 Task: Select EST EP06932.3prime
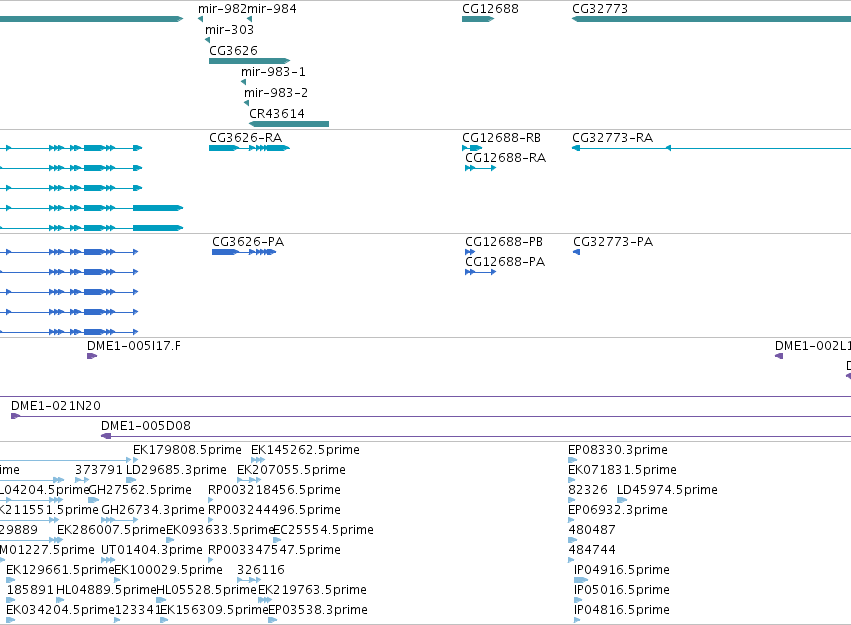[x=618, y=510]
